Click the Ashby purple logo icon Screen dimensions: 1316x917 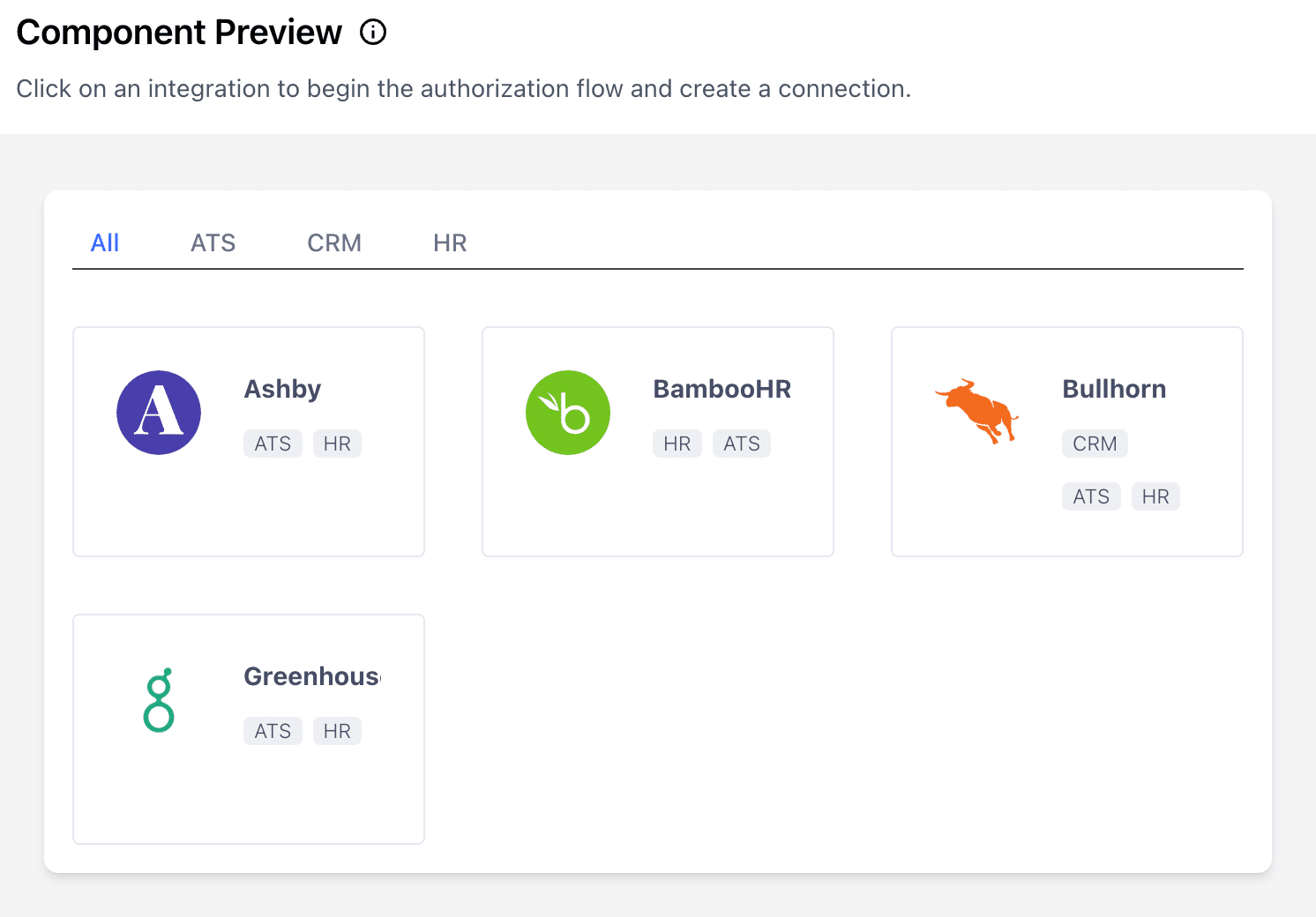pos(159,412)
